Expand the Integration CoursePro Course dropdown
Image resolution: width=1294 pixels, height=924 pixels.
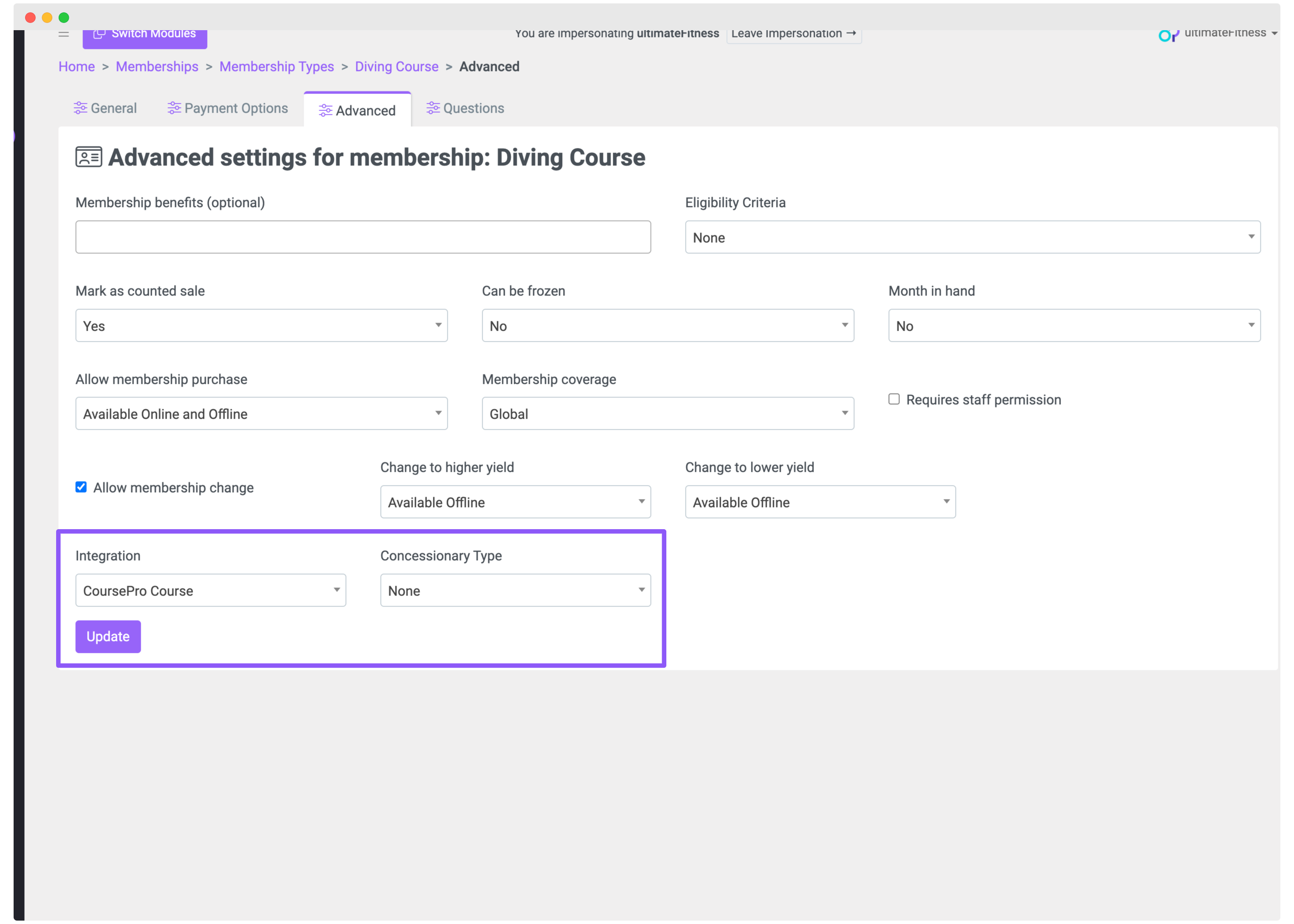[210, 590]
